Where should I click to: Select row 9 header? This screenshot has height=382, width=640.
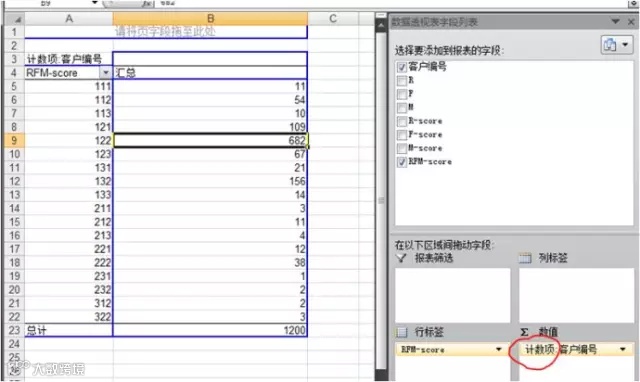coord(14,140)
